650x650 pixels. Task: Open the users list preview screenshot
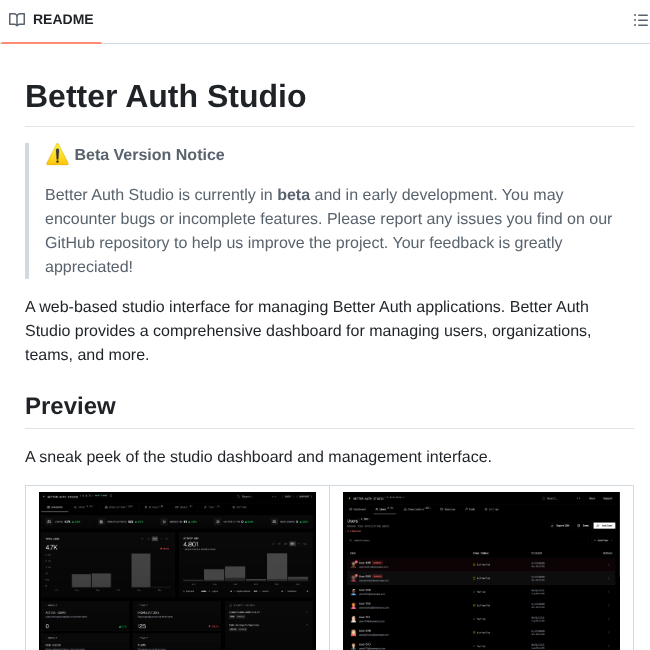point(481,571)
